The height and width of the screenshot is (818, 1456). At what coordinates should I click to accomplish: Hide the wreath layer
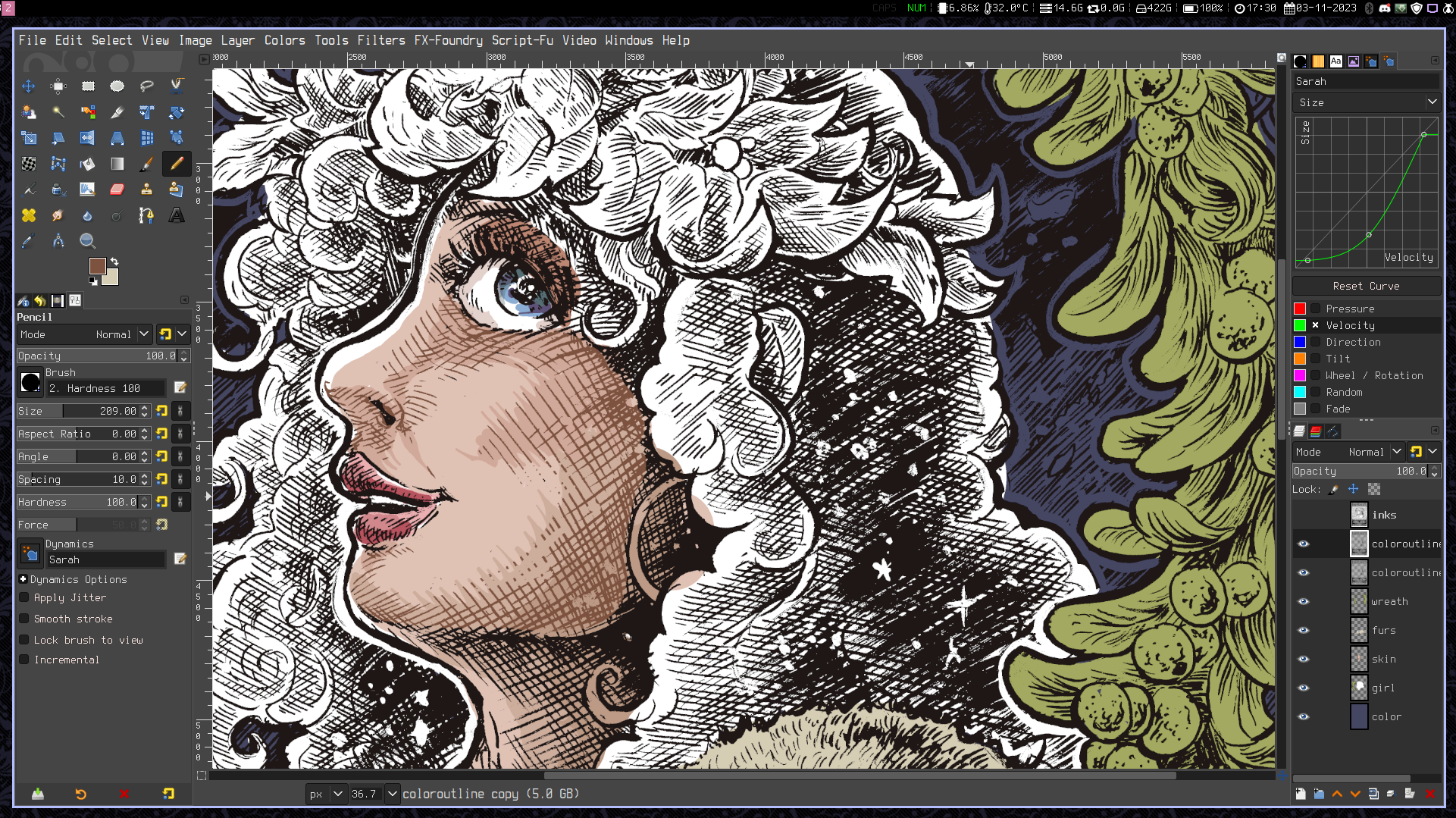(x=1303, y=601)
